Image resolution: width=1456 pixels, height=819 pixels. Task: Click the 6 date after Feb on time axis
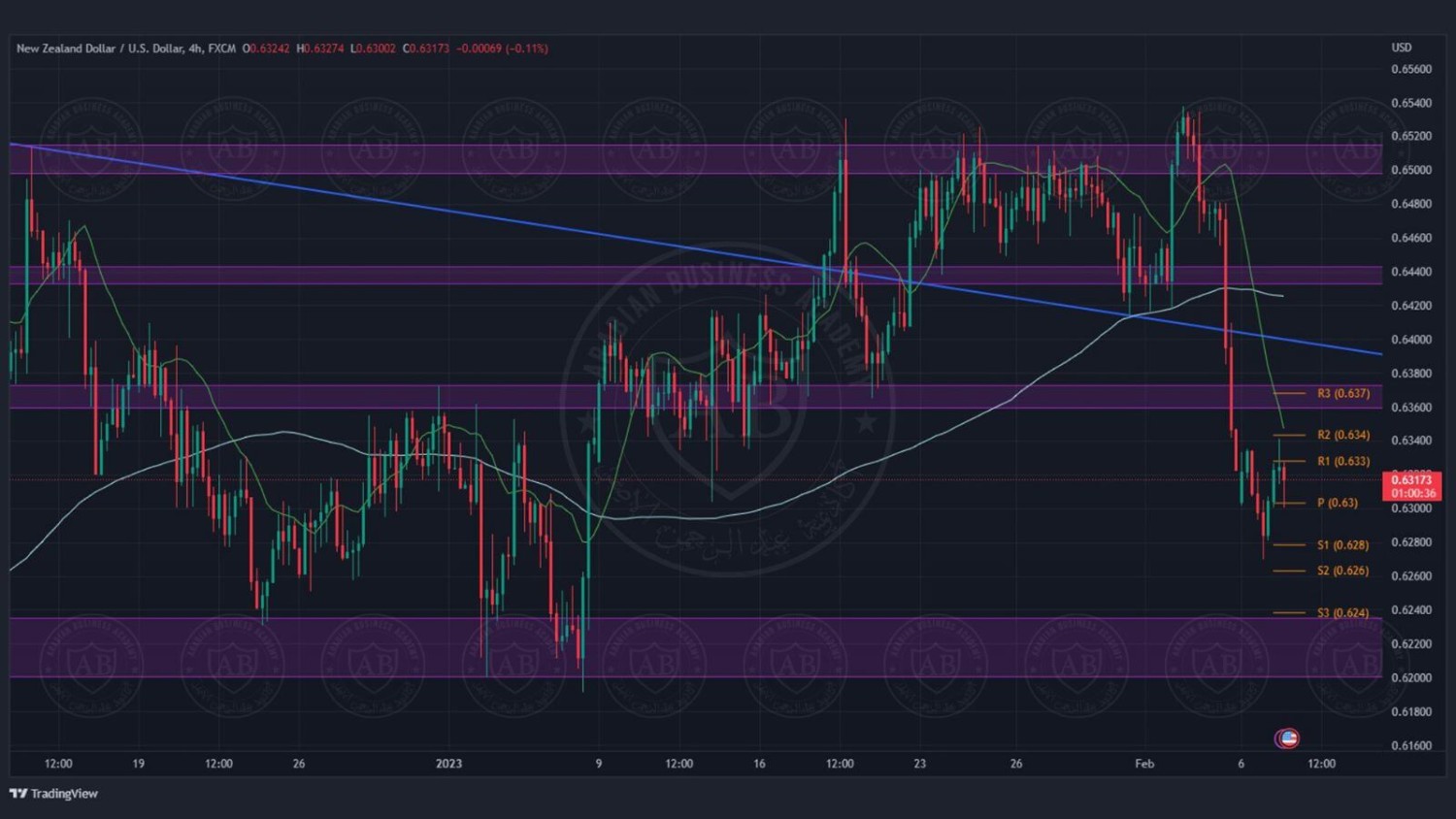tap(1241, 764)
